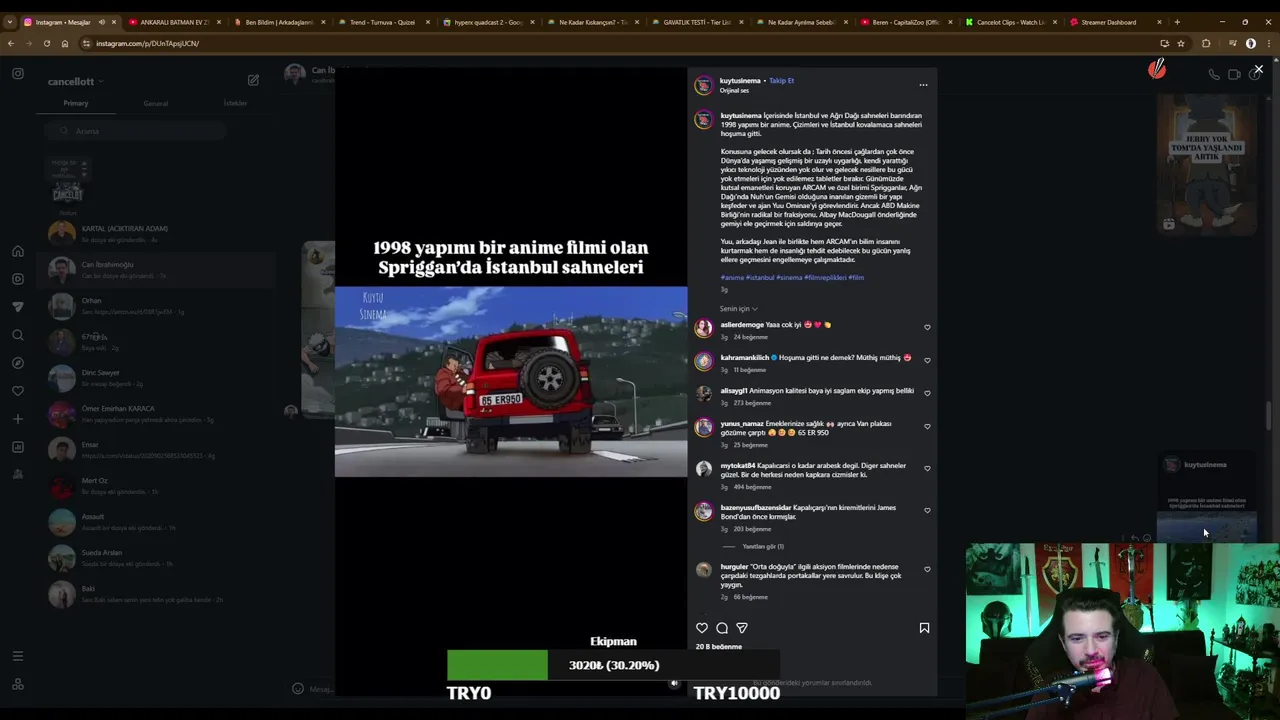Open browser extensions puzzle icon
This screenshot has height=720, width=1280.
click(1206, 43)
